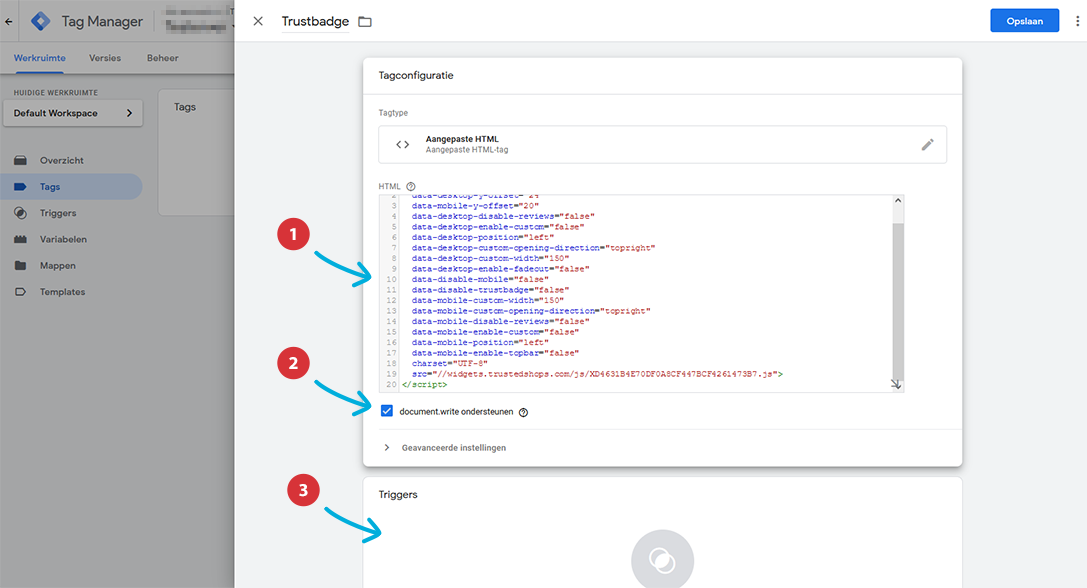Click the editor bottom-right resize arrow icon
Viewport: 1087px width, 588px height.
tap(896, 383)
